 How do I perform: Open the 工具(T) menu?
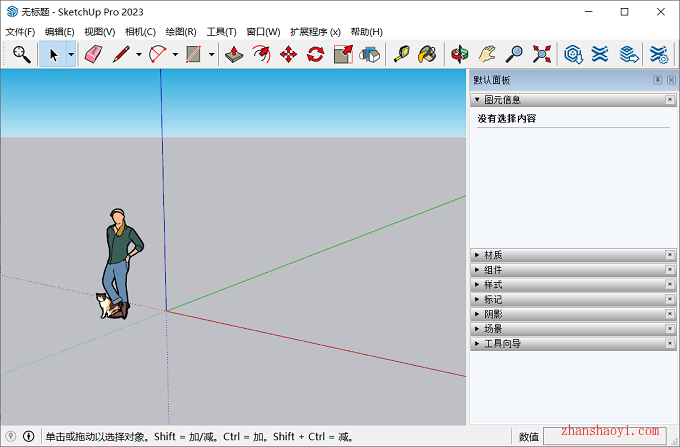point(221,32)
